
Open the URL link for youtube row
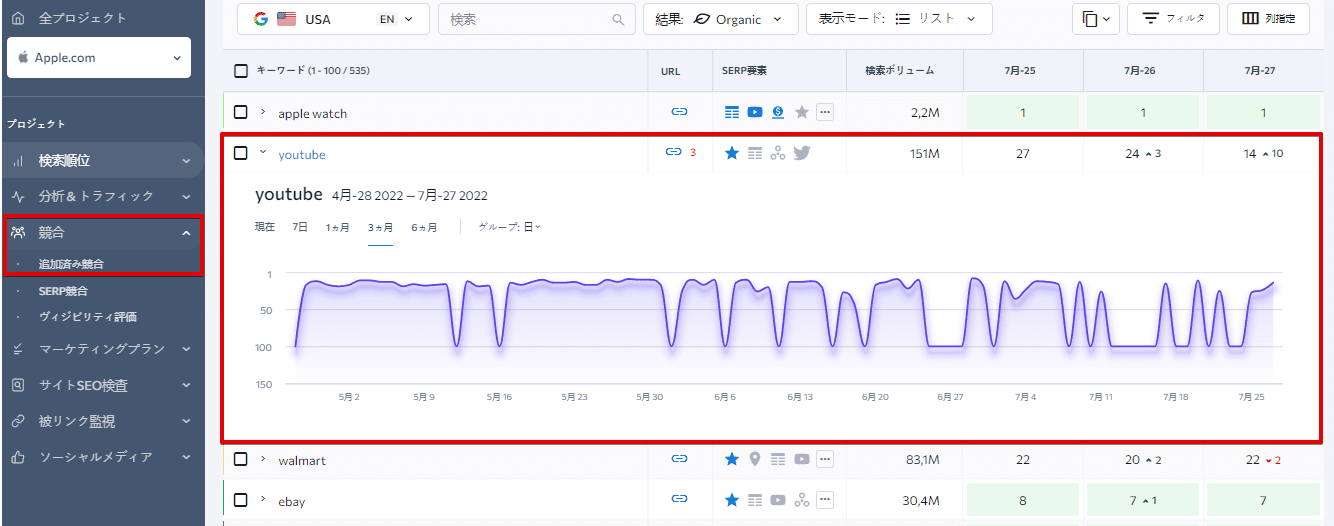click(673, 153)
